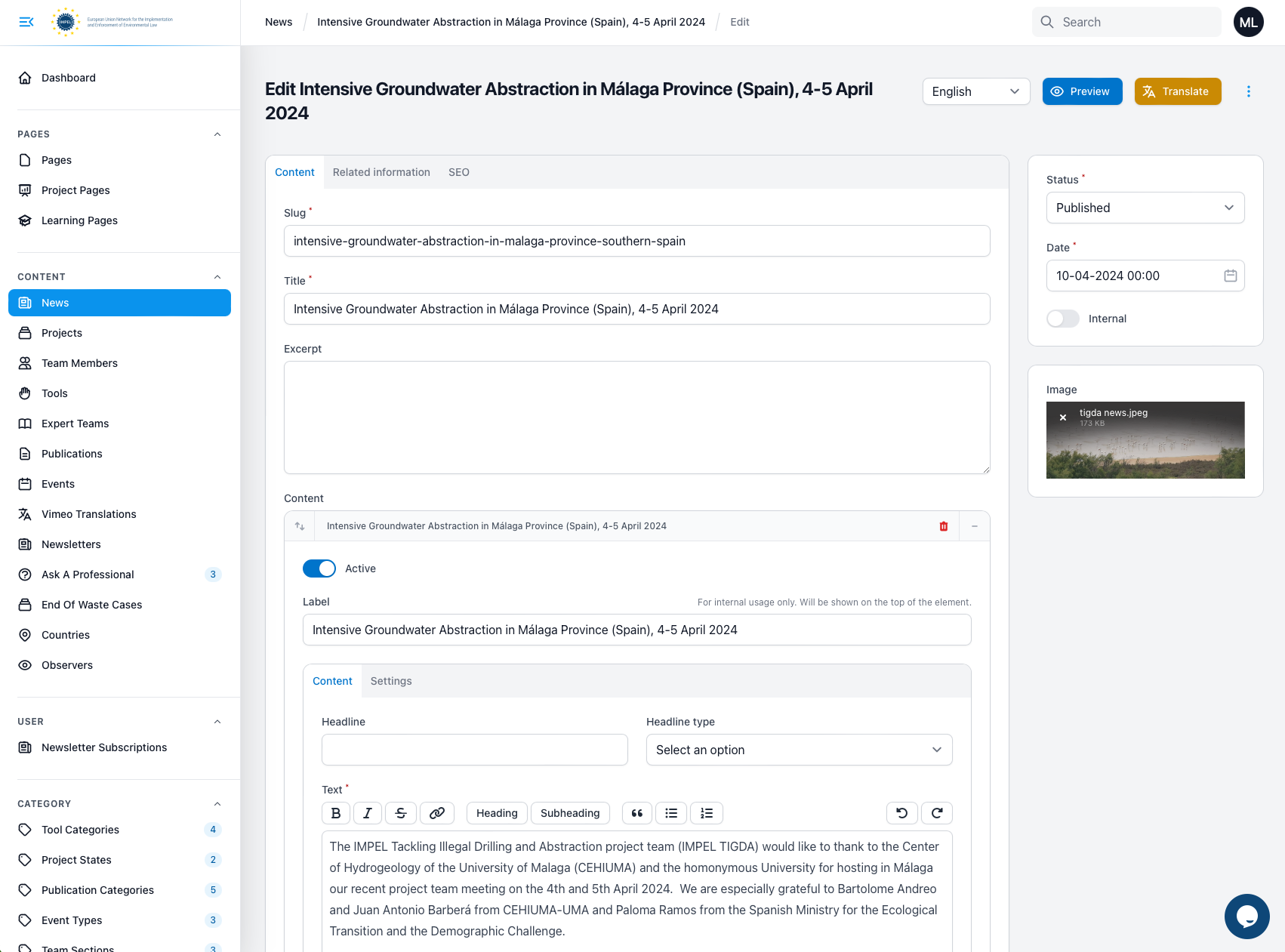Reorder content block using arrows icon

coord(300,526)
